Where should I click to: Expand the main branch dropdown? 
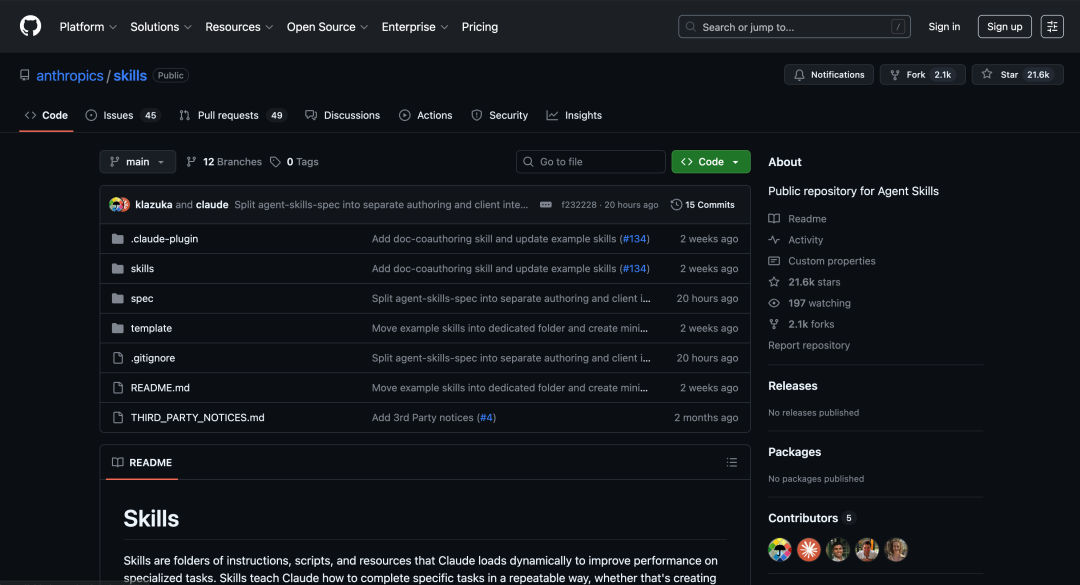(137, 162)
